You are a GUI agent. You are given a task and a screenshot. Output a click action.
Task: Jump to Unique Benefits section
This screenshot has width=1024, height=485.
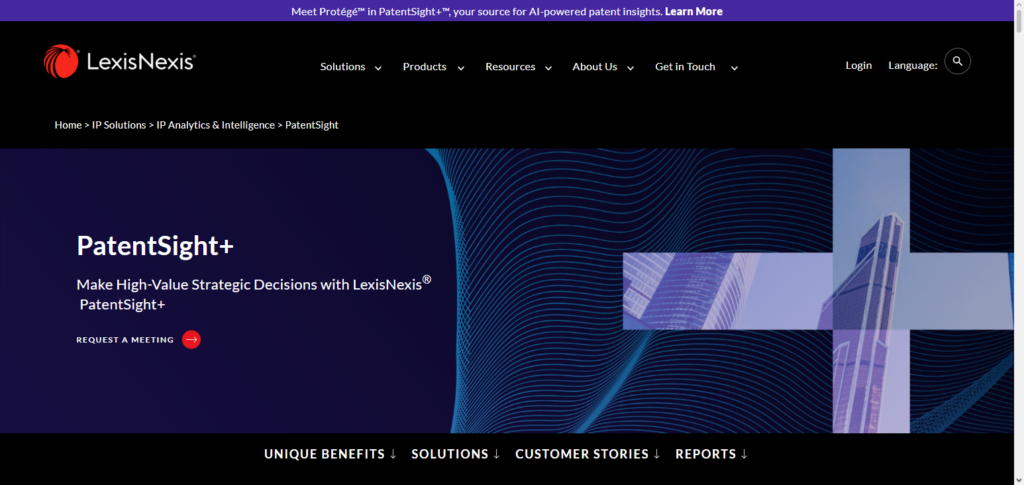point(330,454)
